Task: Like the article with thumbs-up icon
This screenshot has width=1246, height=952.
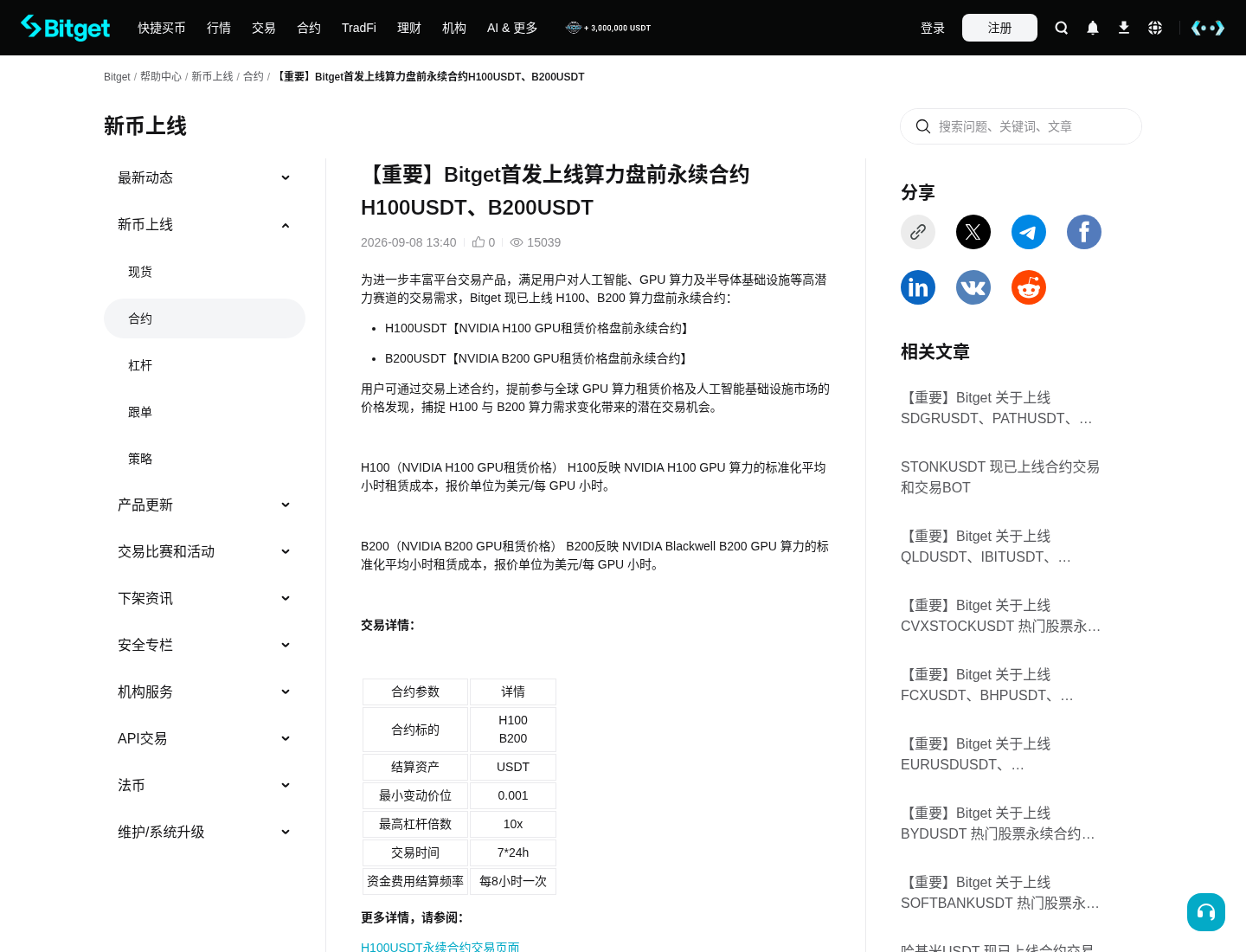Action: coord(478,242)
